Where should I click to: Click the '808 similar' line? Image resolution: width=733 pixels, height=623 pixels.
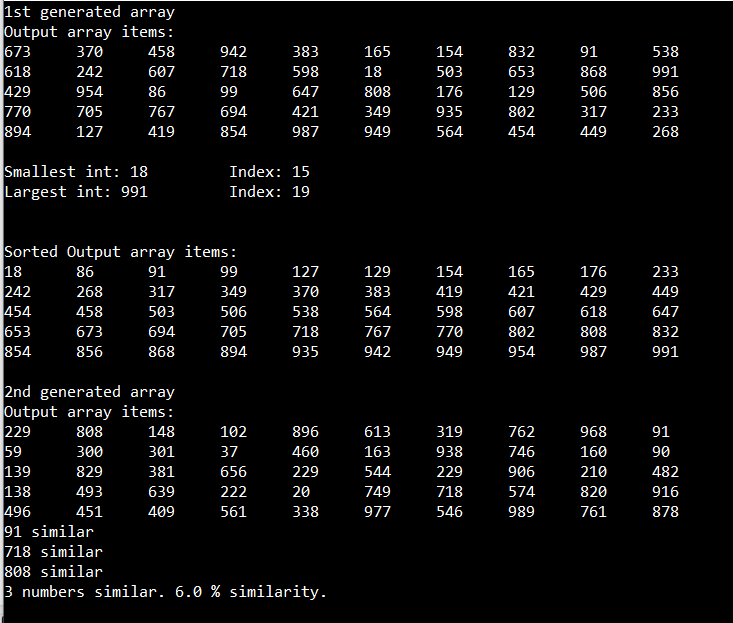click(53, 572)
